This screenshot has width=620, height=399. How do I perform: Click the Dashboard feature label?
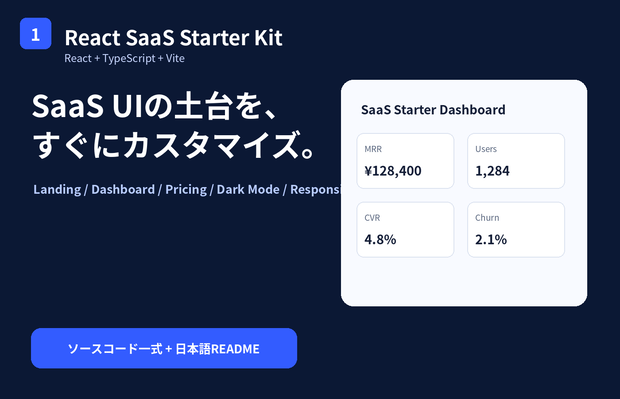[x=123, y=189]
